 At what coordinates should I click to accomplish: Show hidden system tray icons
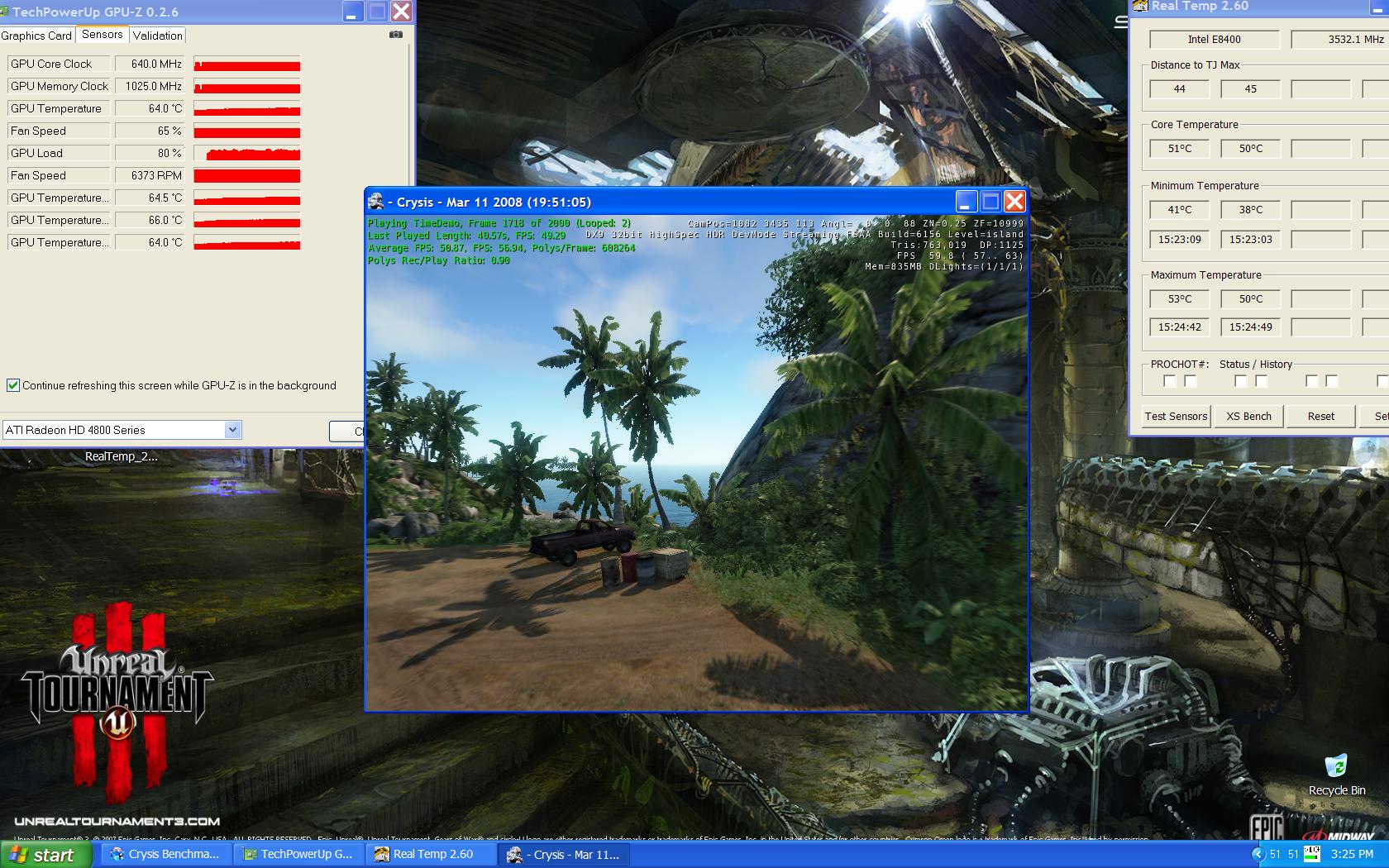click(1258, 854)
